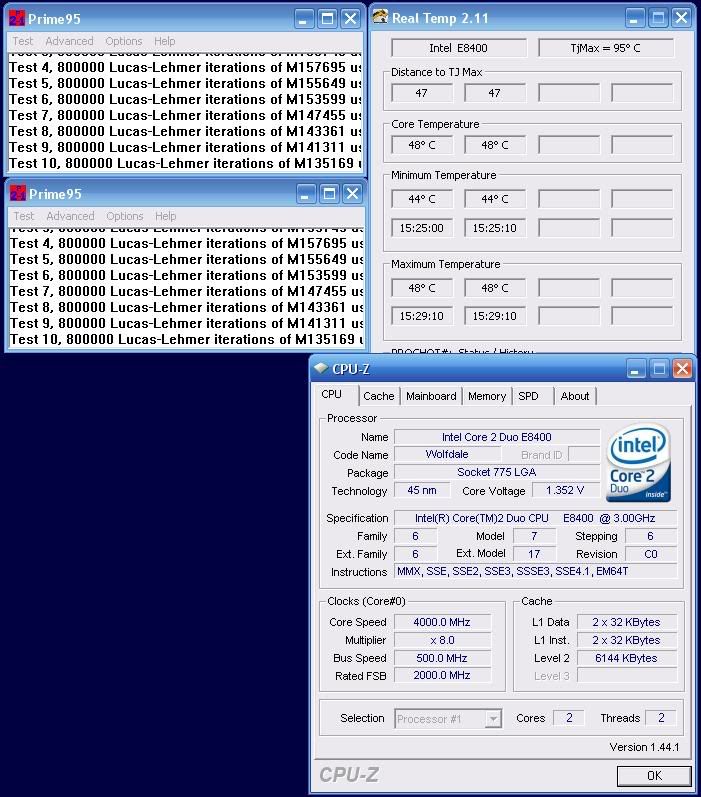
Task: Click the Rated FSB 2000.0 MHz value
Action: 442,676
